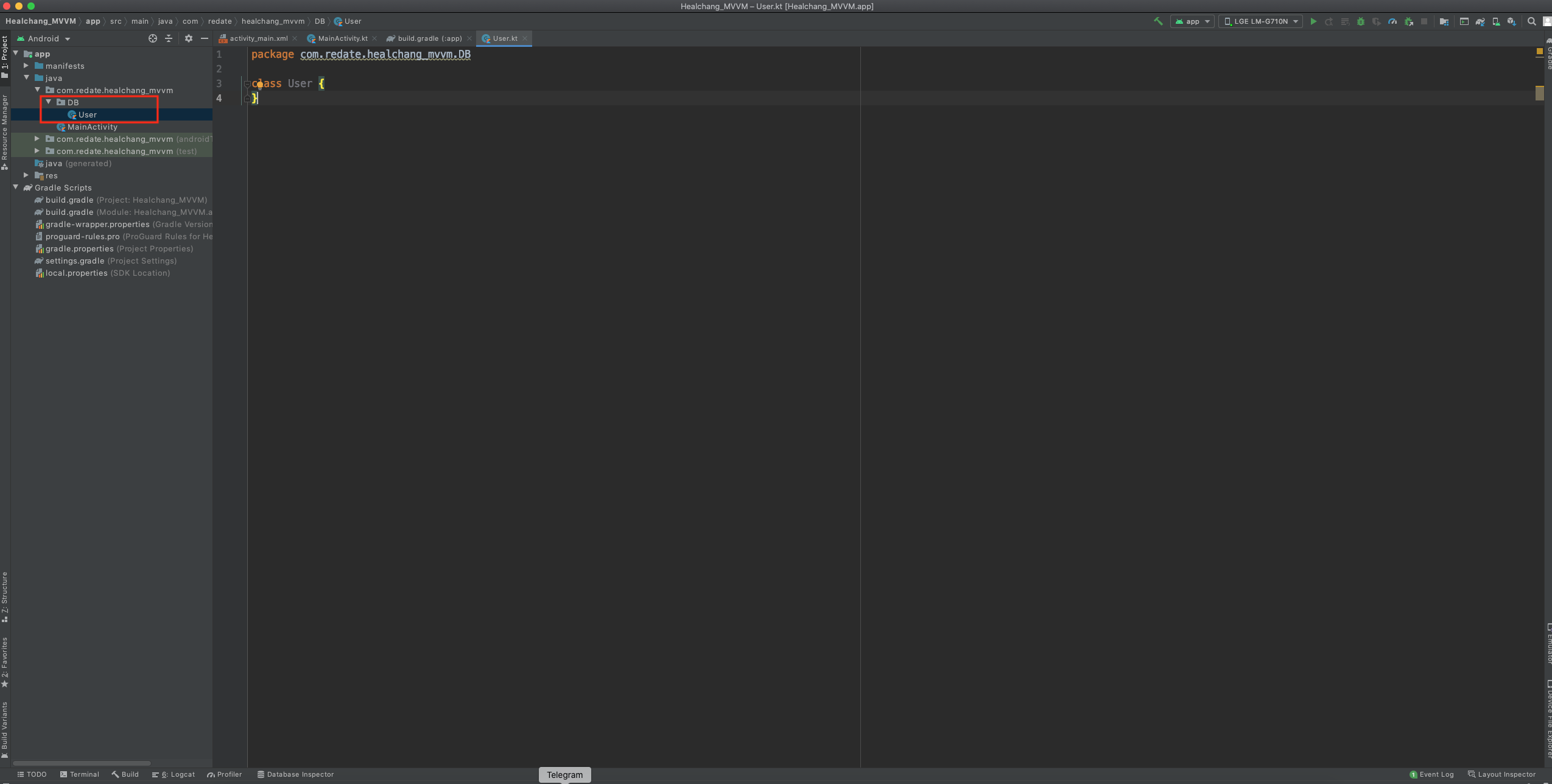The width and height of the screenshot is (1552, 784).
Task: Open the SDK Manager icon
Action: 1512,21
